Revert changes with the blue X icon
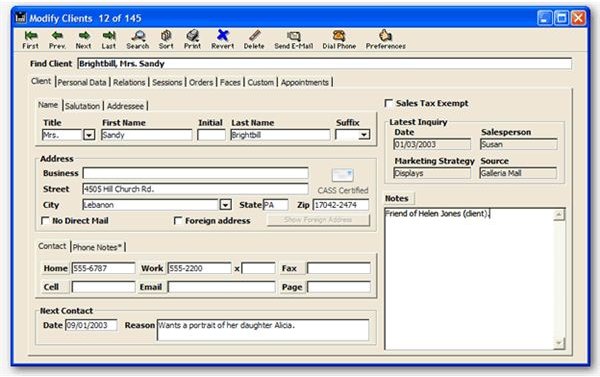 [223, 40]
